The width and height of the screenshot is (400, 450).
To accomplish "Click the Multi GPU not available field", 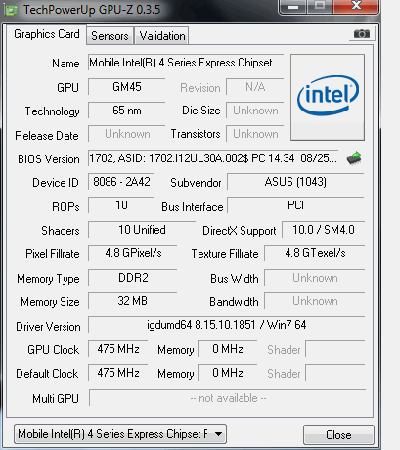I will tap(228, 398).
